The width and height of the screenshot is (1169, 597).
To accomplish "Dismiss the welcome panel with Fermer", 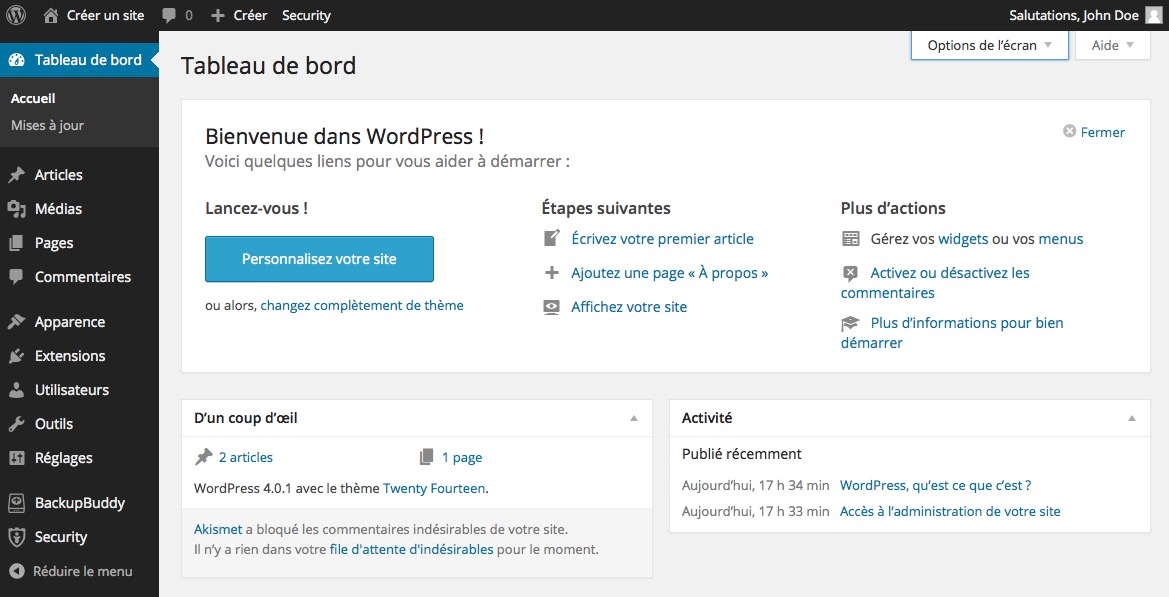I will [x=1094, y=132].
